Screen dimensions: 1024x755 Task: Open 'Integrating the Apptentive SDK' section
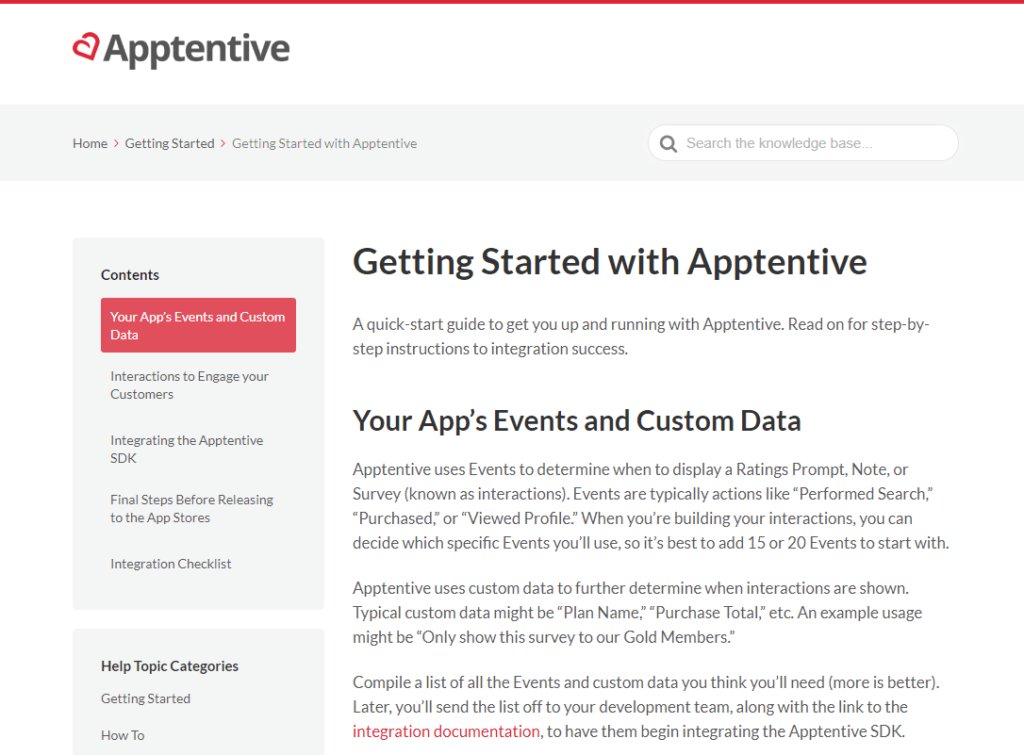pyautogui.click(x=186, y=448)
